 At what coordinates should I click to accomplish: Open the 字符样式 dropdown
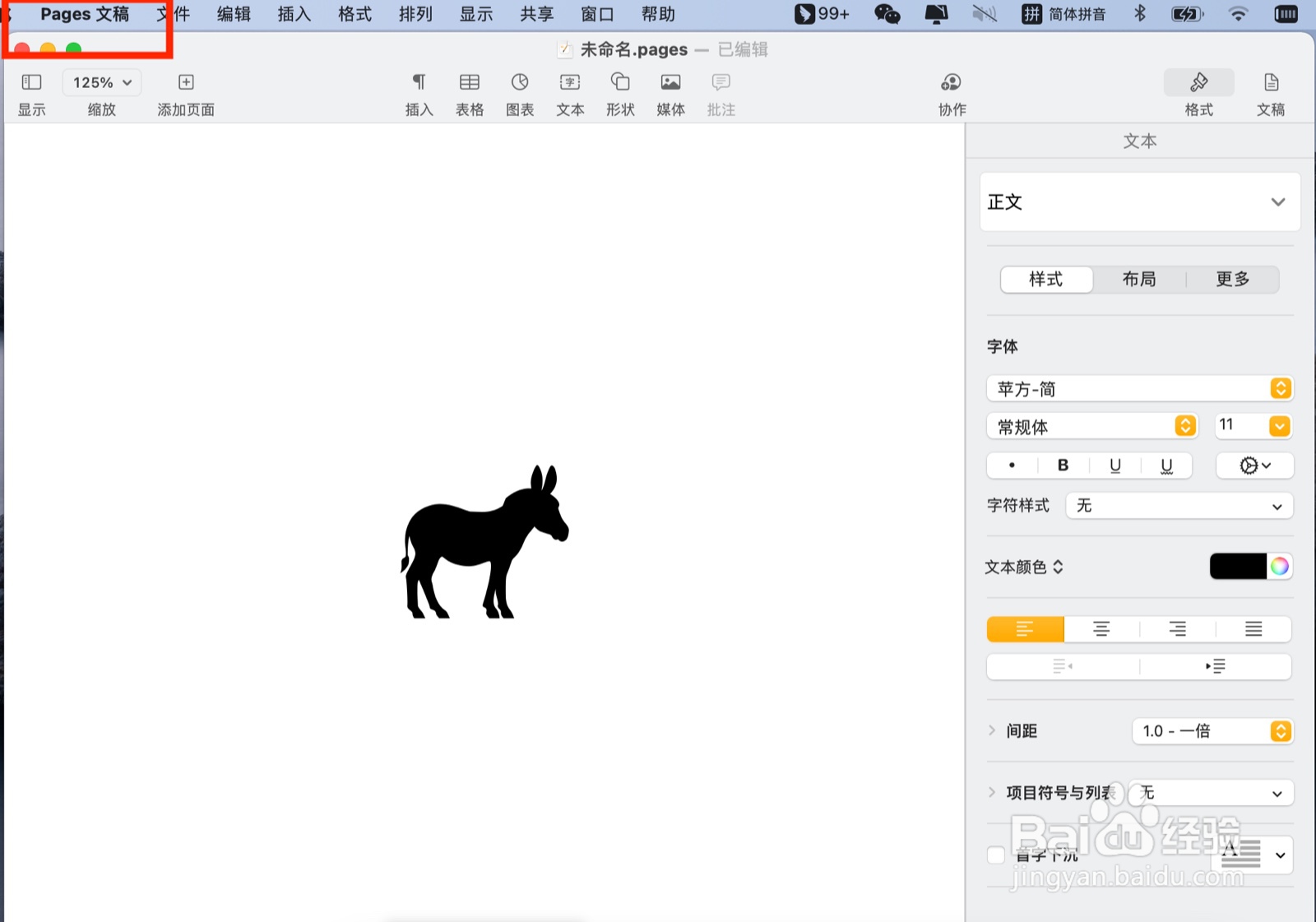(1179, 506)
